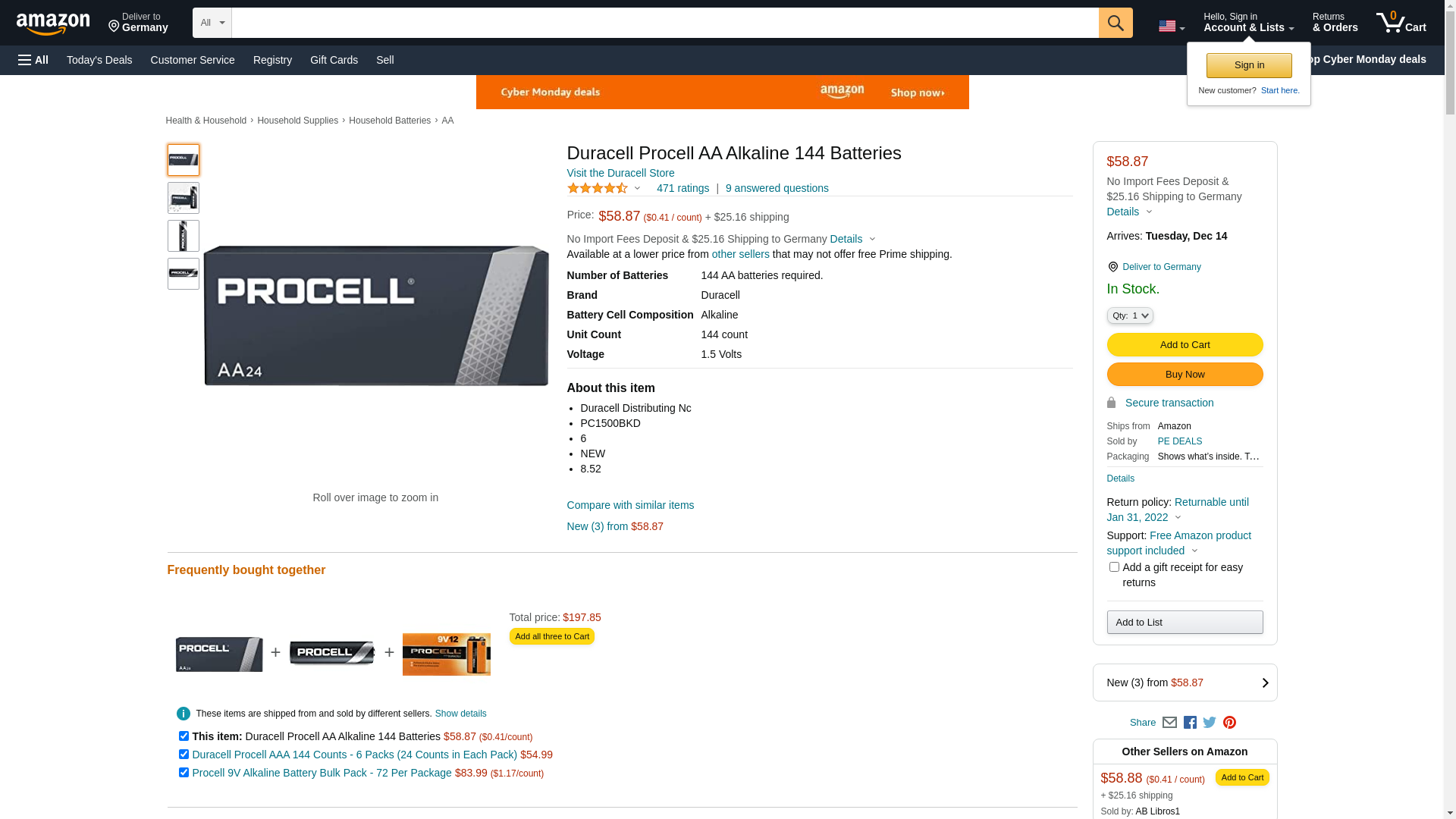
Task: Visit the Duracell Store link
Action: [x=620, y=173]
